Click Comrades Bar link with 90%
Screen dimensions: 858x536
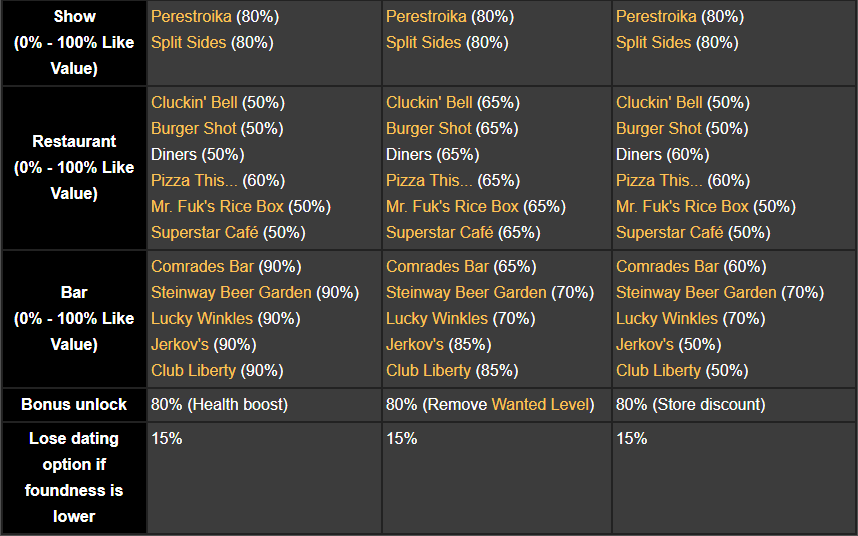tap(202, 267)
